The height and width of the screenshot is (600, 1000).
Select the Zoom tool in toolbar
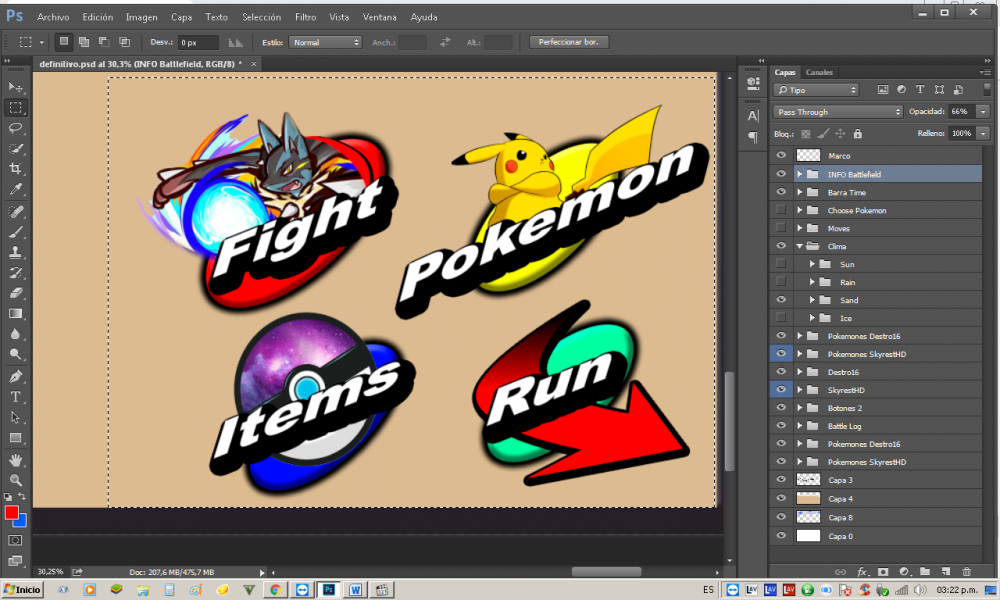click(x=16, y=480)
